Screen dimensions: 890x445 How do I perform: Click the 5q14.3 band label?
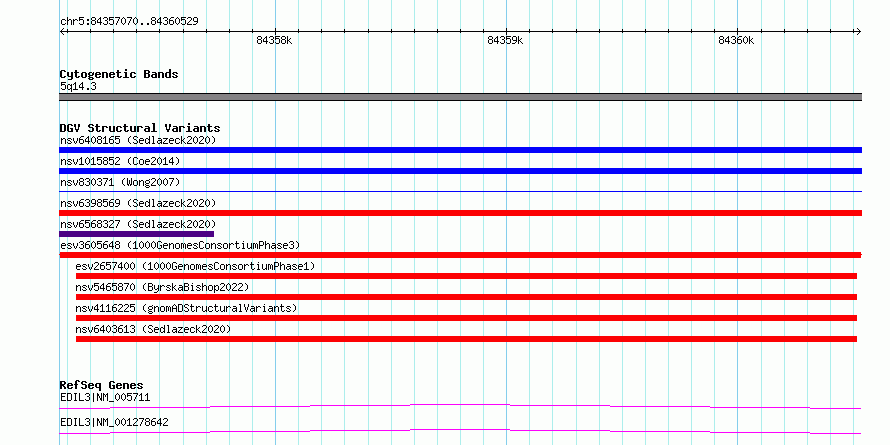(78, 87)
